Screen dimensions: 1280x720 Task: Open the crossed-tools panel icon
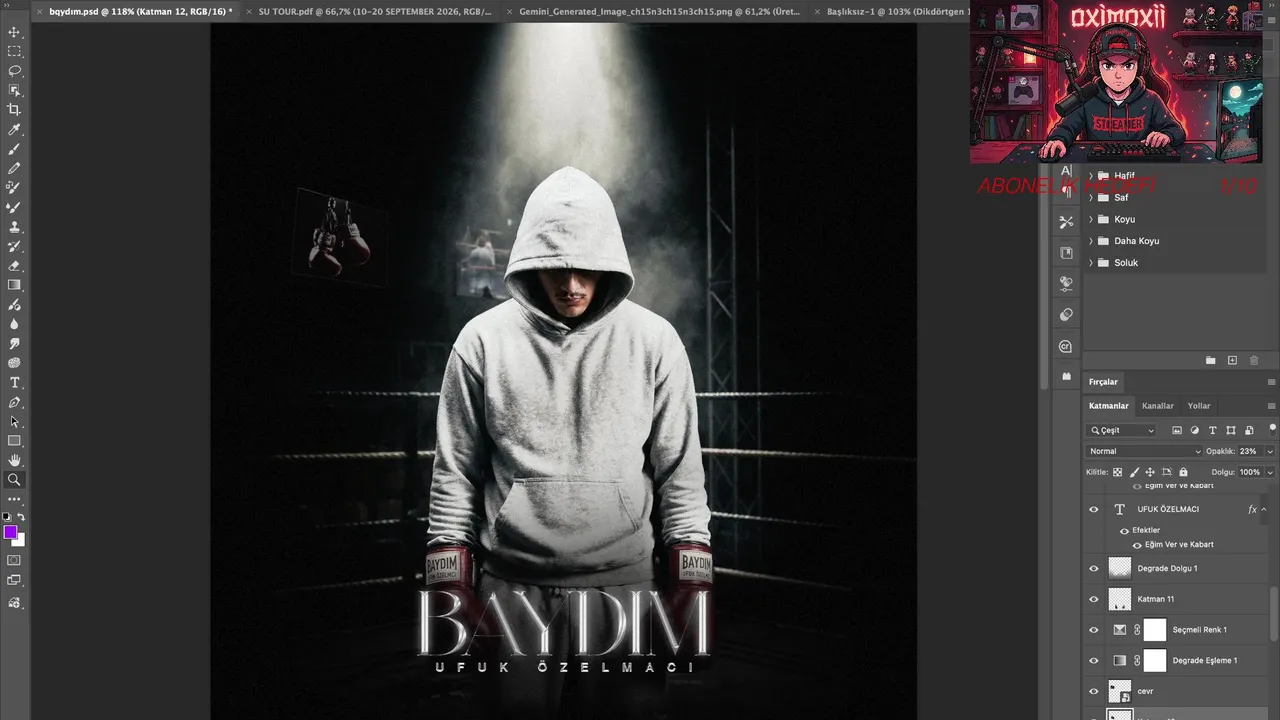tap(1066, 222)
